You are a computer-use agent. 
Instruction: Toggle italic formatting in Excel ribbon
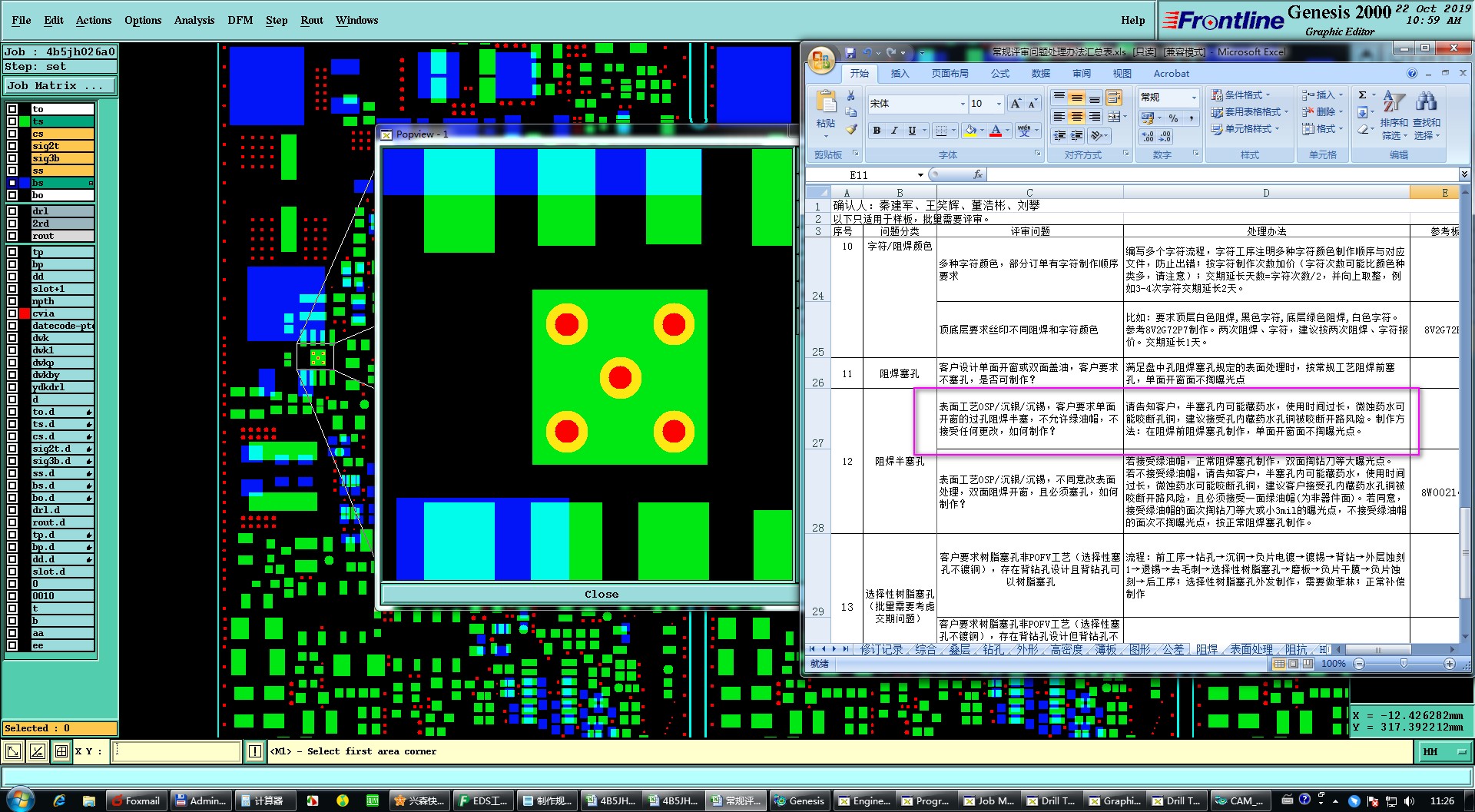pos(893,131)
